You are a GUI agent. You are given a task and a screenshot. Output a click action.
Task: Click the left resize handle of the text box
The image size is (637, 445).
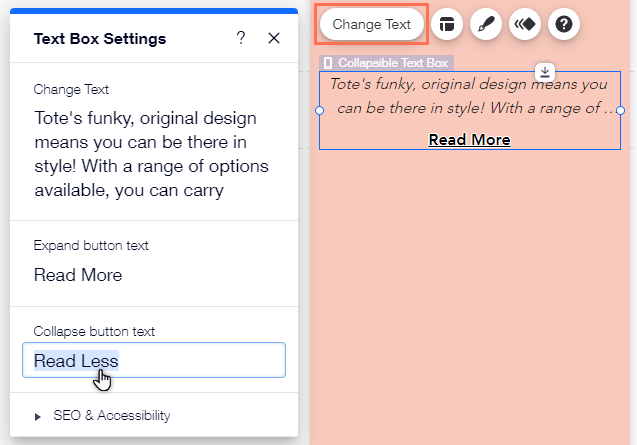click(x=320, y=110)
